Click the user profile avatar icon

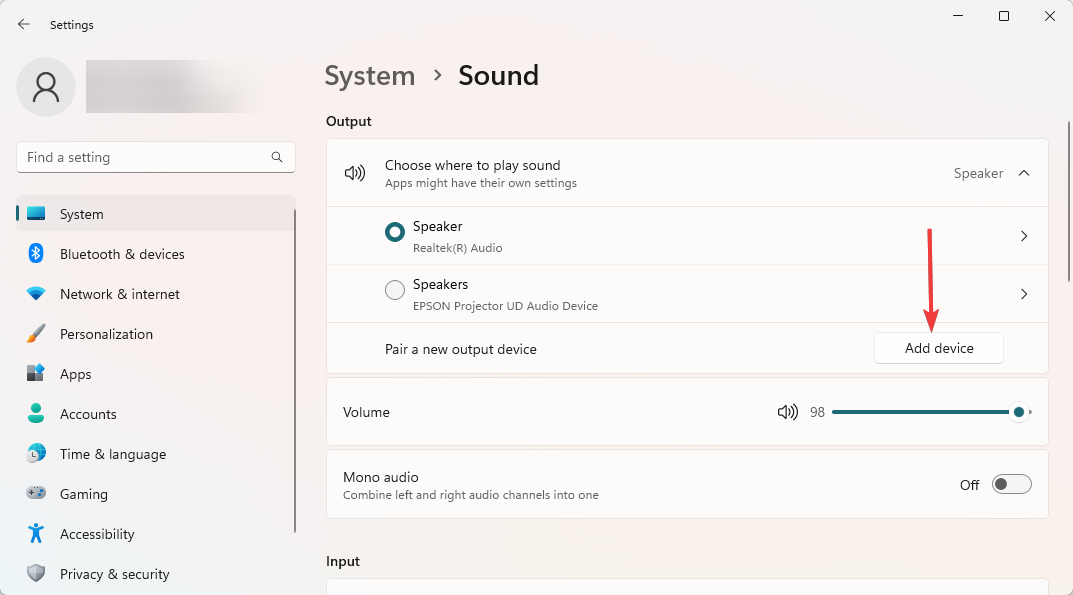(46, 87)
